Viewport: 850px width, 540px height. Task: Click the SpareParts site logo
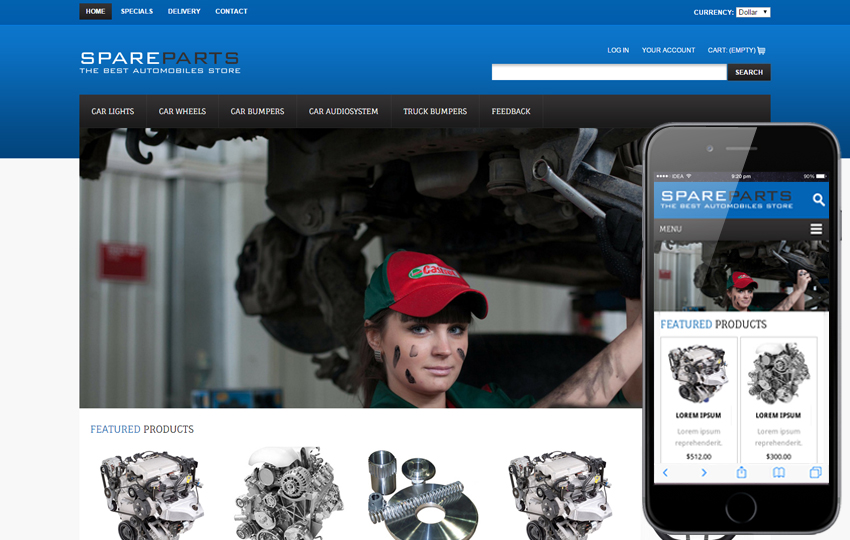tap(160, 62)
